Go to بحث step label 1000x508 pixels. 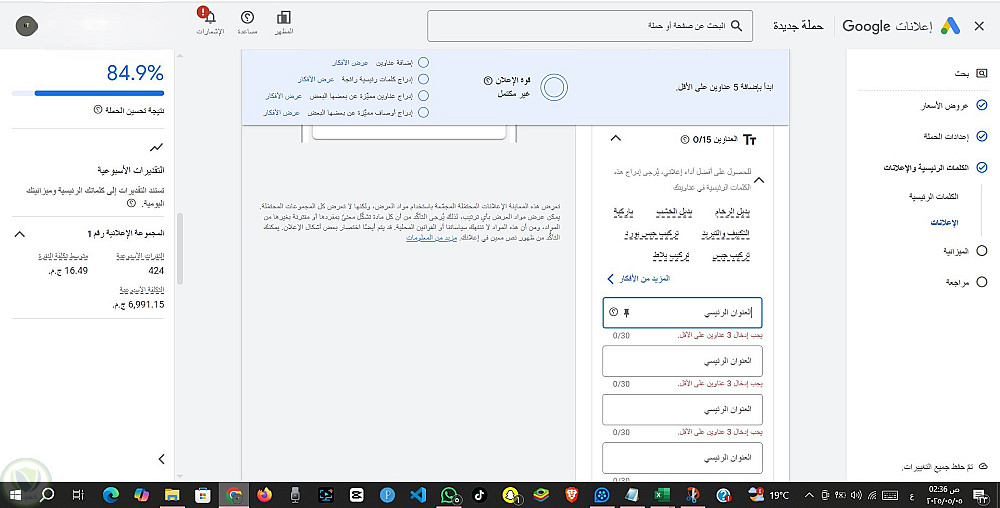(x=962, y=74)
